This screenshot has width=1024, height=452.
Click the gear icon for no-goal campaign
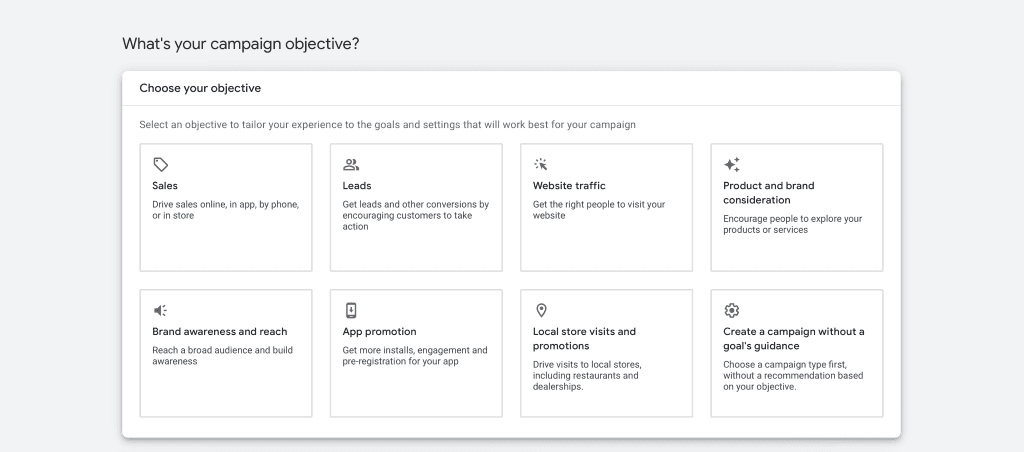coord(731,310)
